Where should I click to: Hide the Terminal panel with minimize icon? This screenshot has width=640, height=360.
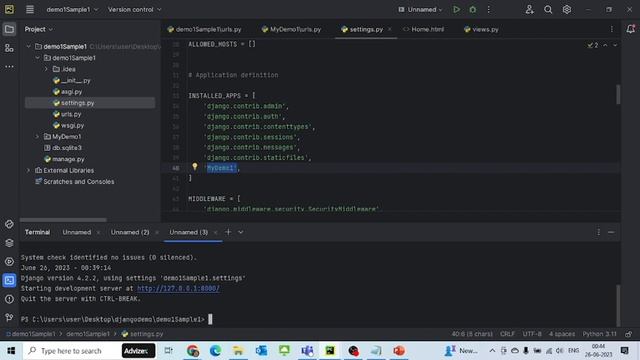point(611,232)
